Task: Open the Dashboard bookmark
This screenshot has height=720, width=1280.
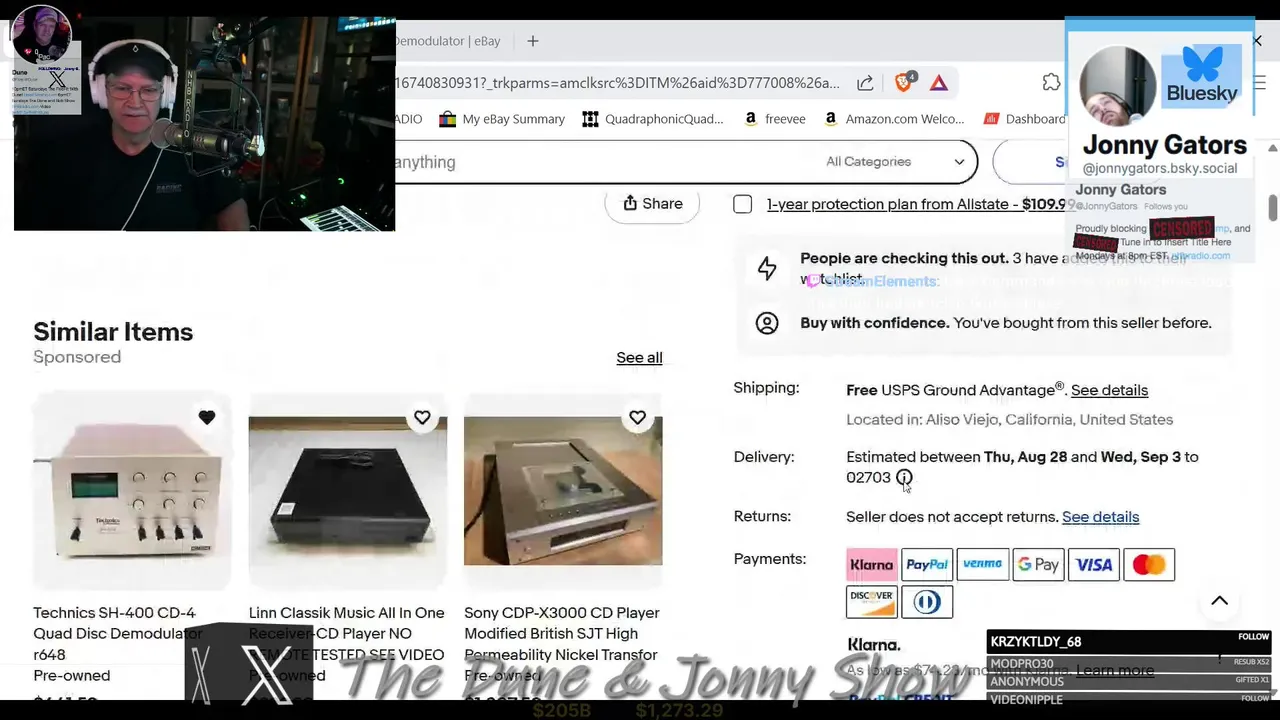Action: [1025, 119]
